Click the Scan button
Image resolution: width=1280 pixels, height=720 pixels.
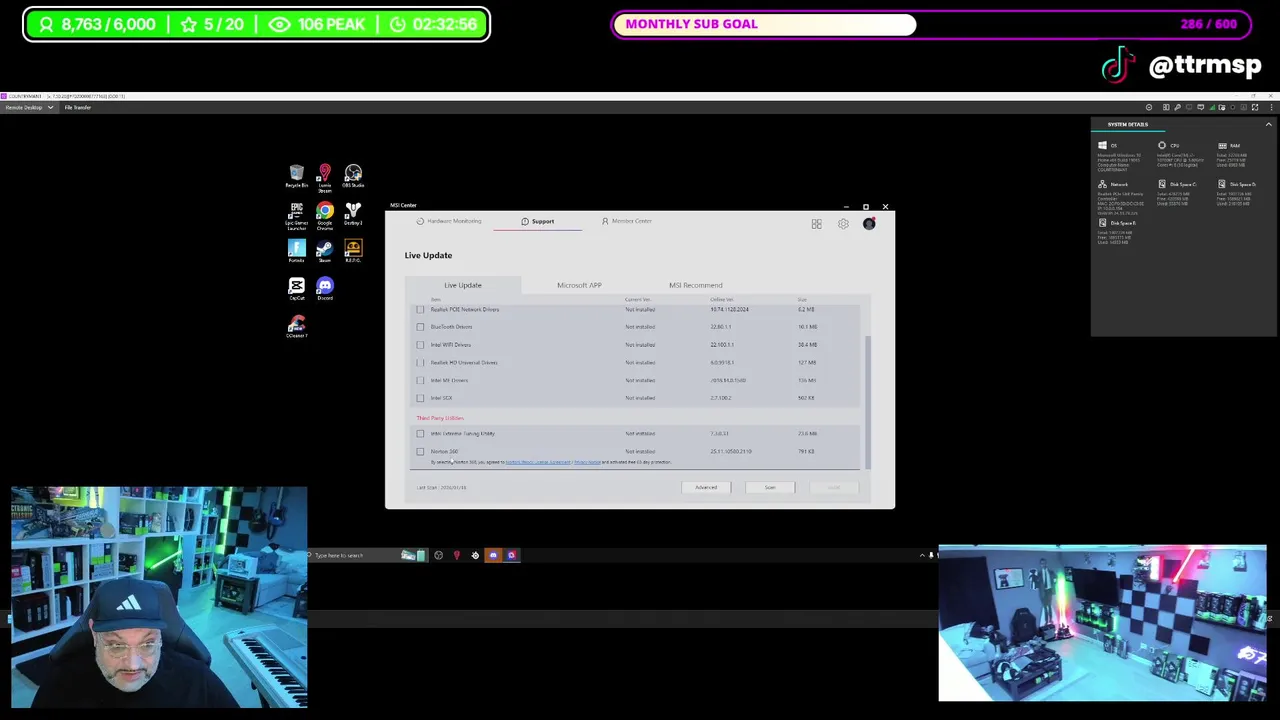[770, 487]
